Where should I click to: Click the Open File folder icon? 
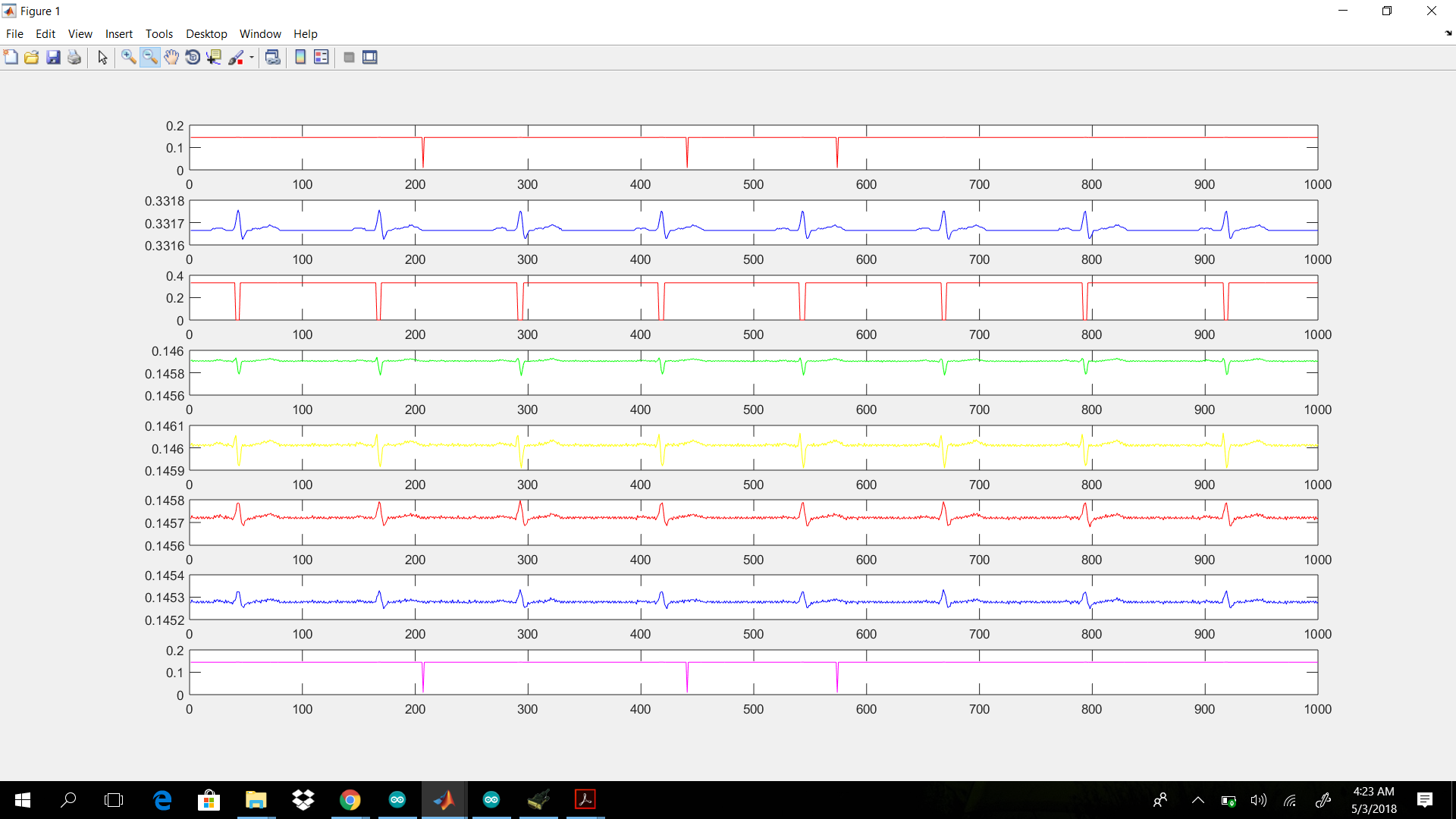click(x=32, y=58)
